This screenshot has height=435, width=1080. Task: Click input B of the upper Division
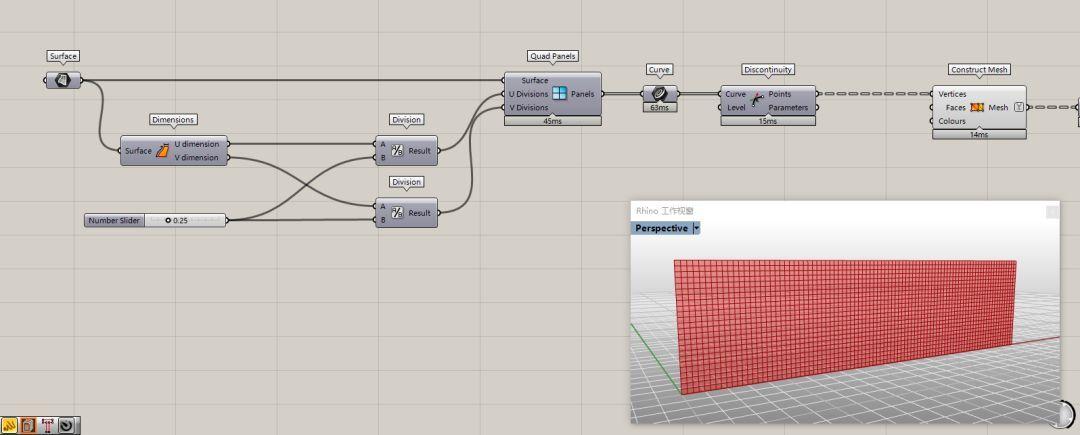pos(383,158)
